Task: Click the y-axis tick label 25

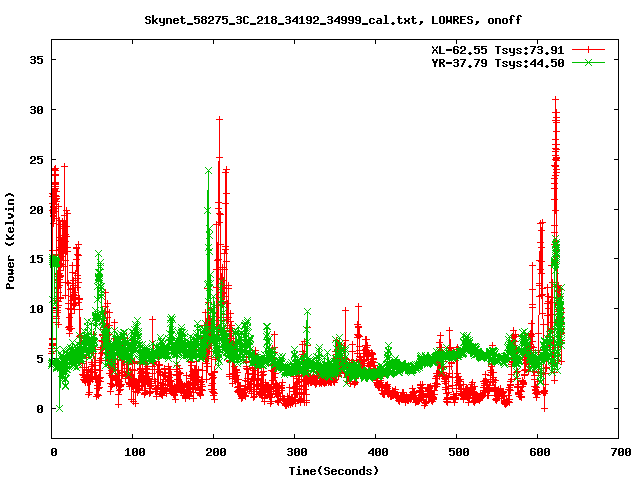Action: point(36,160)
